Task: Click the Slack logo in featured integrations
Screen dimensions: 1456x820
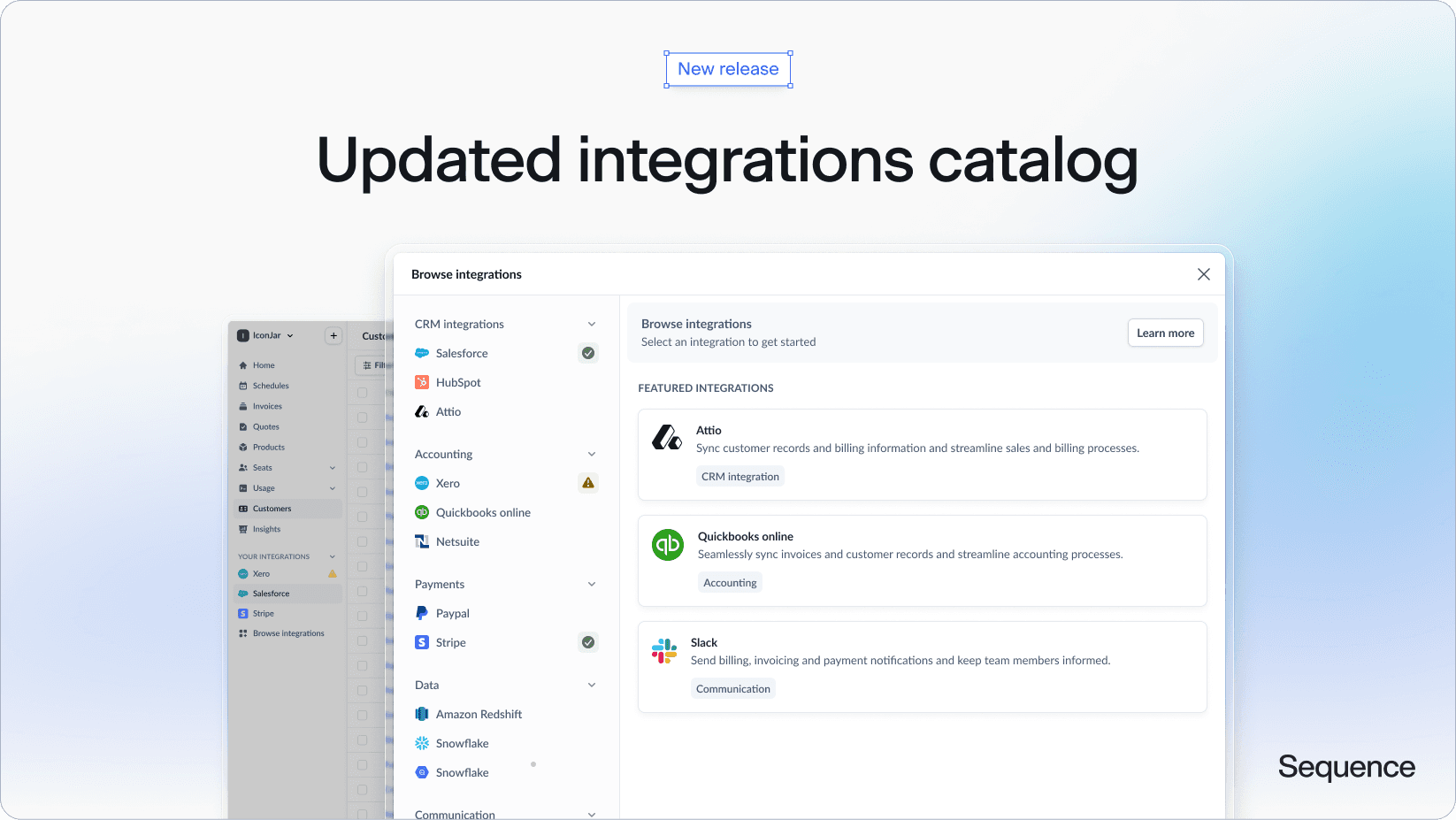Action: click(664, 651)
